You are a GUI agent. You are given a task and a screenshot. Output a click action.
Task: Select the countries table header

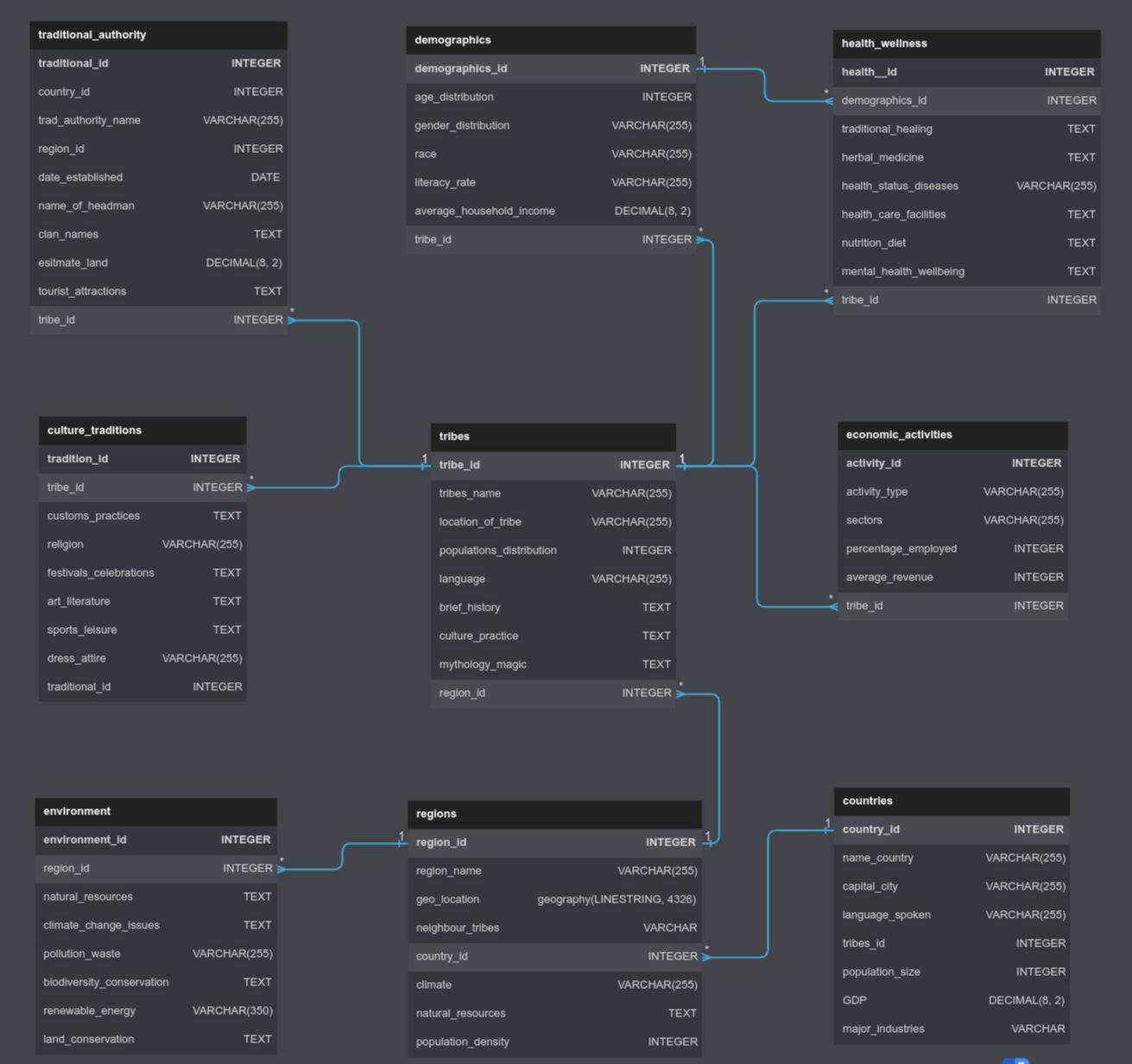click(x=952, y=801)
